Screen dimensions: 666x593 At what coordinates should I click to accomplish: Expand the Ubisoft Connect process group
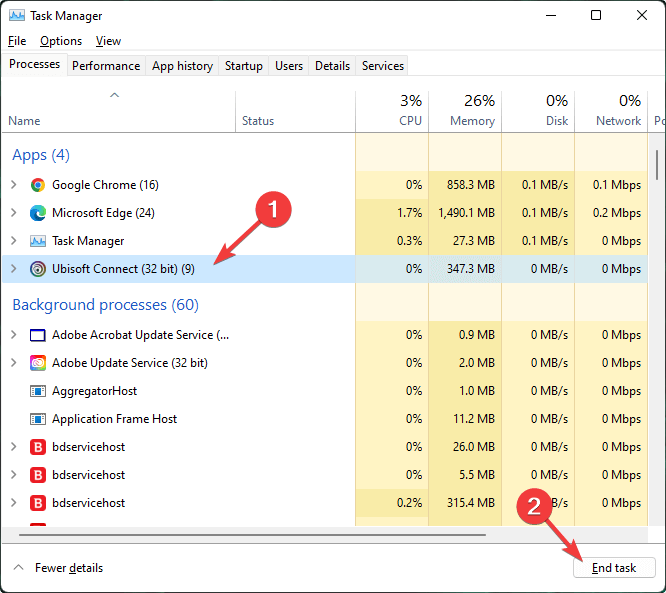pyautogui.click(x=14, y=269)
